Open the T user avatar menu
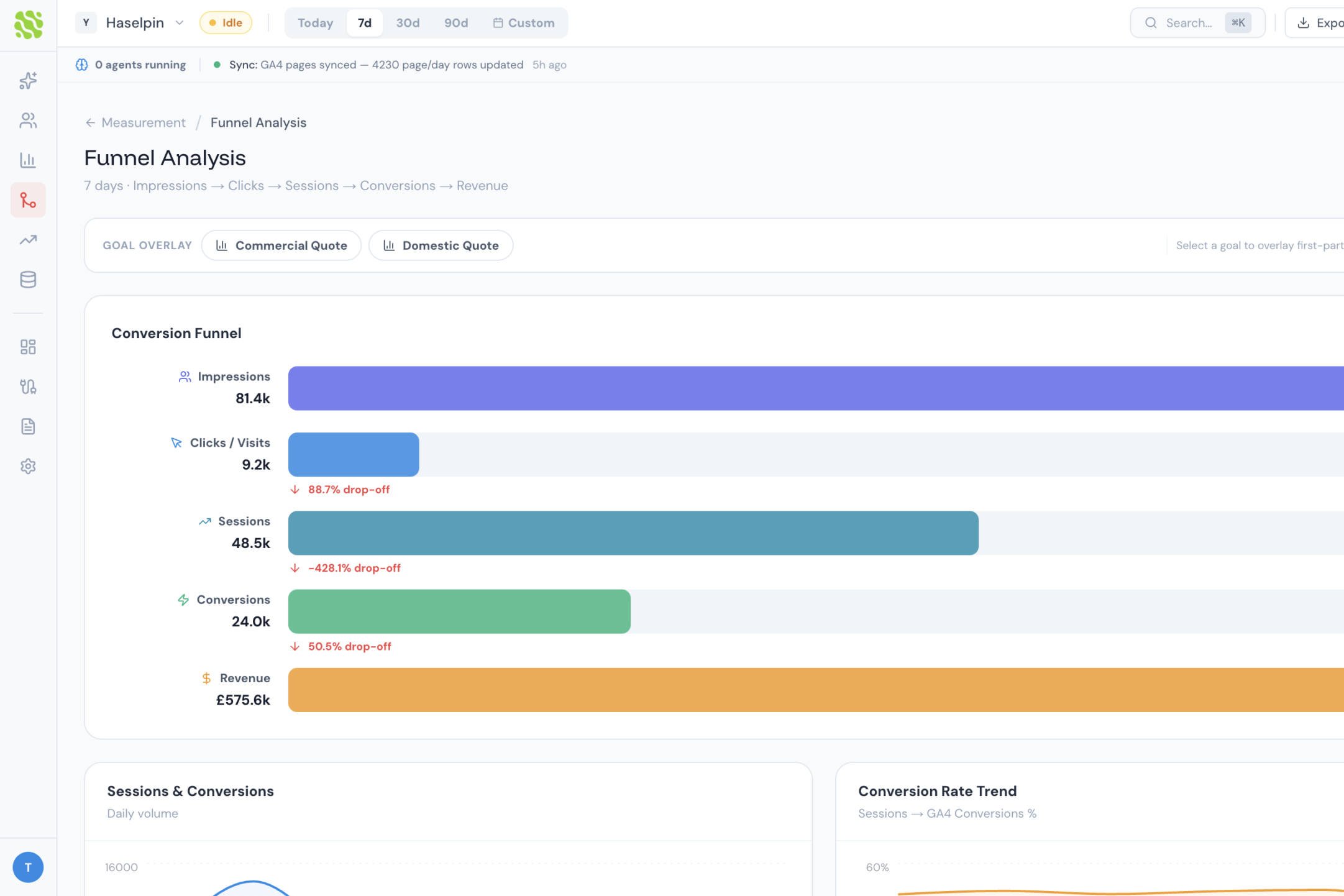The image size is (1344, 896). (28, 867)
